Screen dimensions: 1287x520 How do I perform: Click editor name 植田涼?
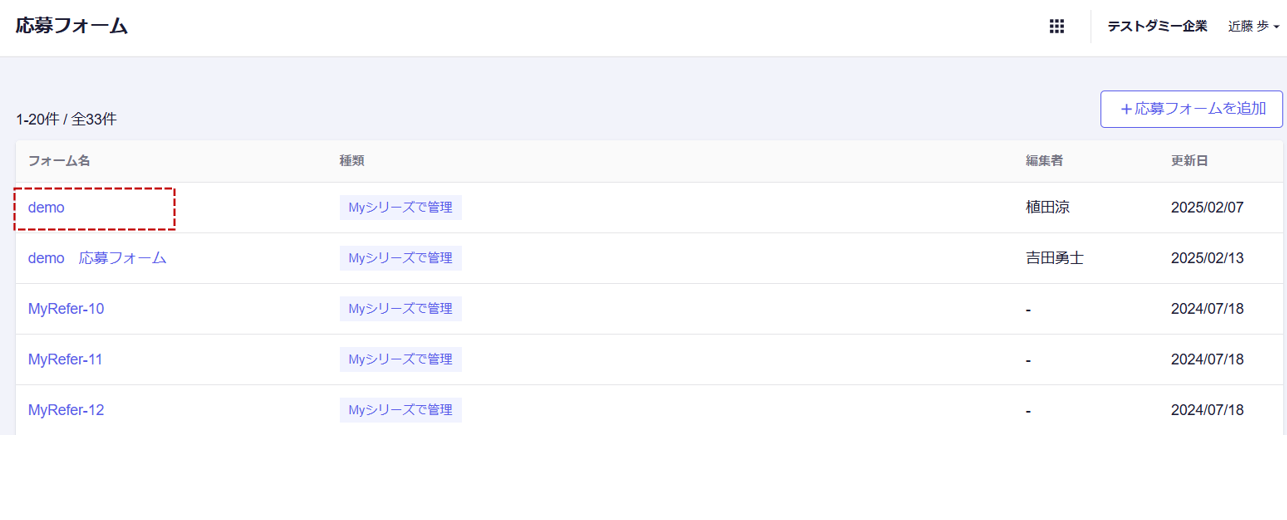1048,208
